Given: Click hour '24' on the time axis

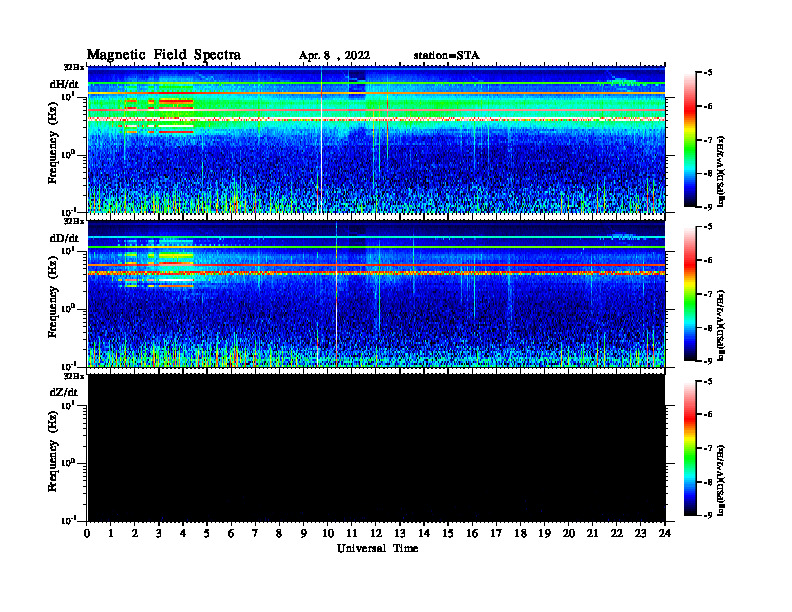Looking at the screenshot, I should 665,534.
